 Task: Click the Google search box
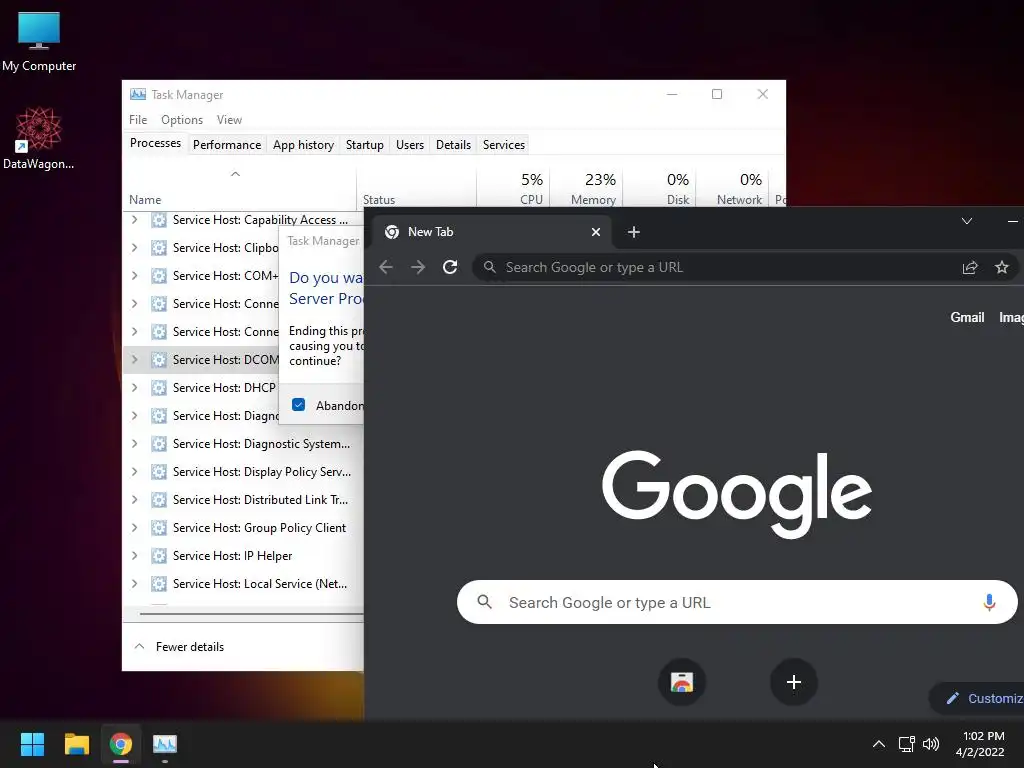tap(737, 602)
